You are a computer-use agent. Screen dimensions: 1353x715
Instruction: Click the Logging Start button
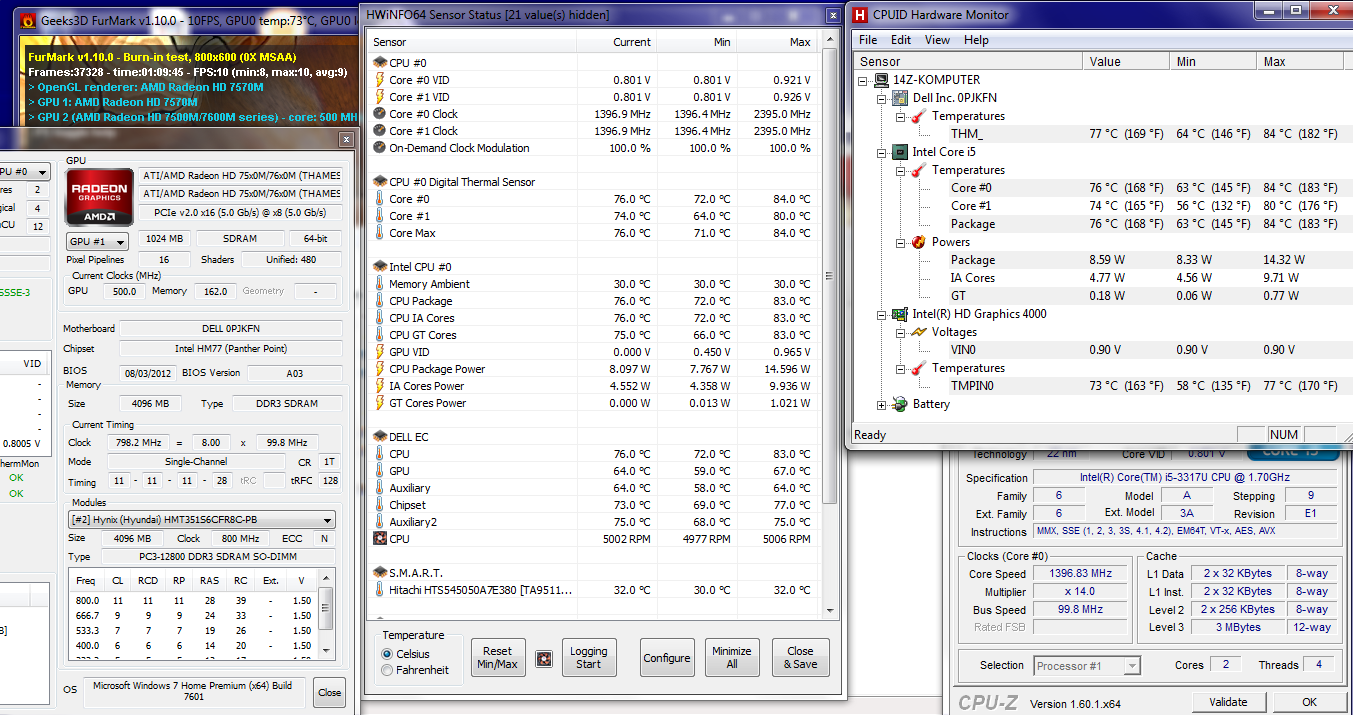click(x=589, y=658)
